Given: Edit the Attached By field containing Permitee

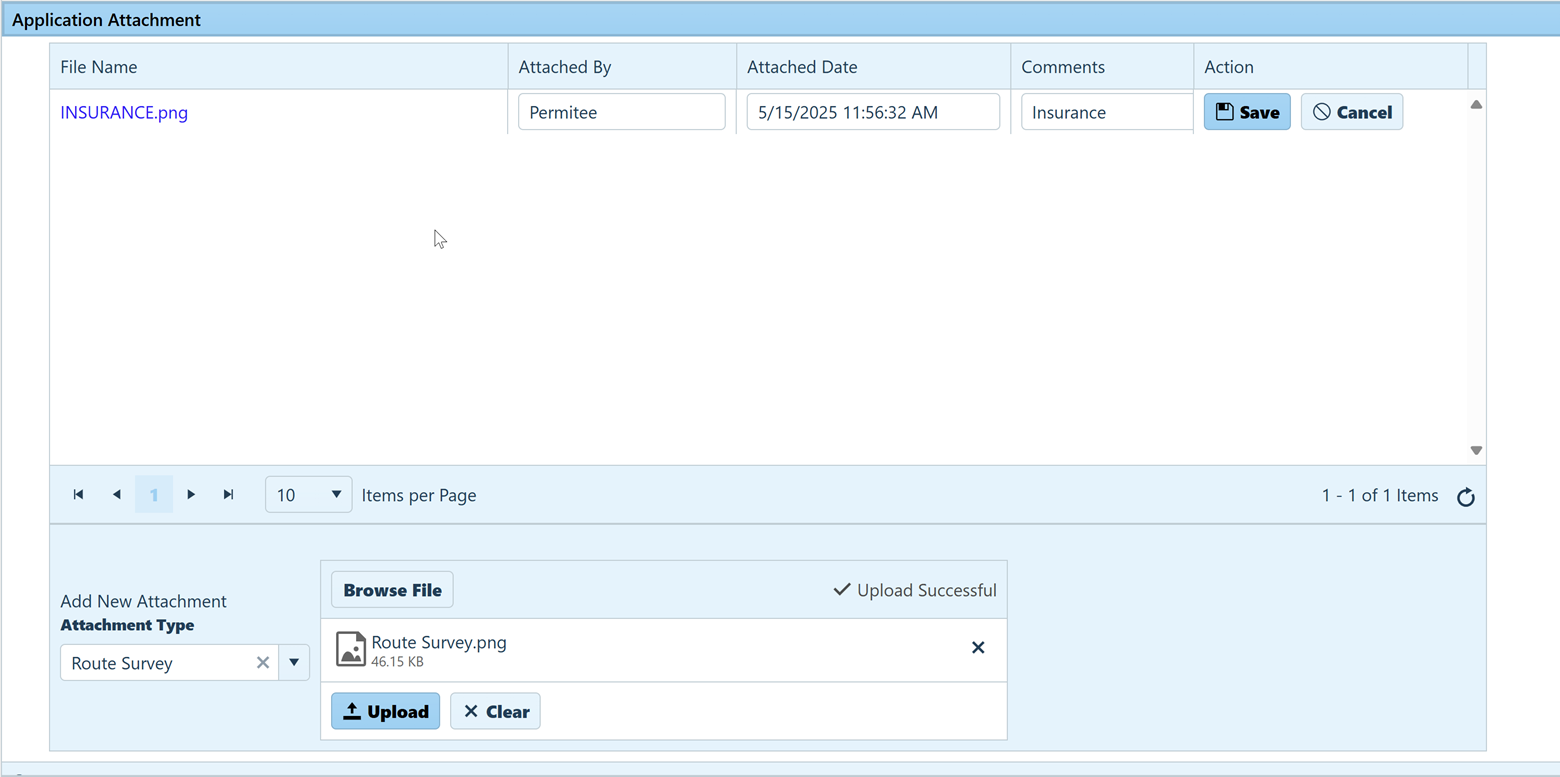Looking at the screenshot, I should click(x=621, y=112).
